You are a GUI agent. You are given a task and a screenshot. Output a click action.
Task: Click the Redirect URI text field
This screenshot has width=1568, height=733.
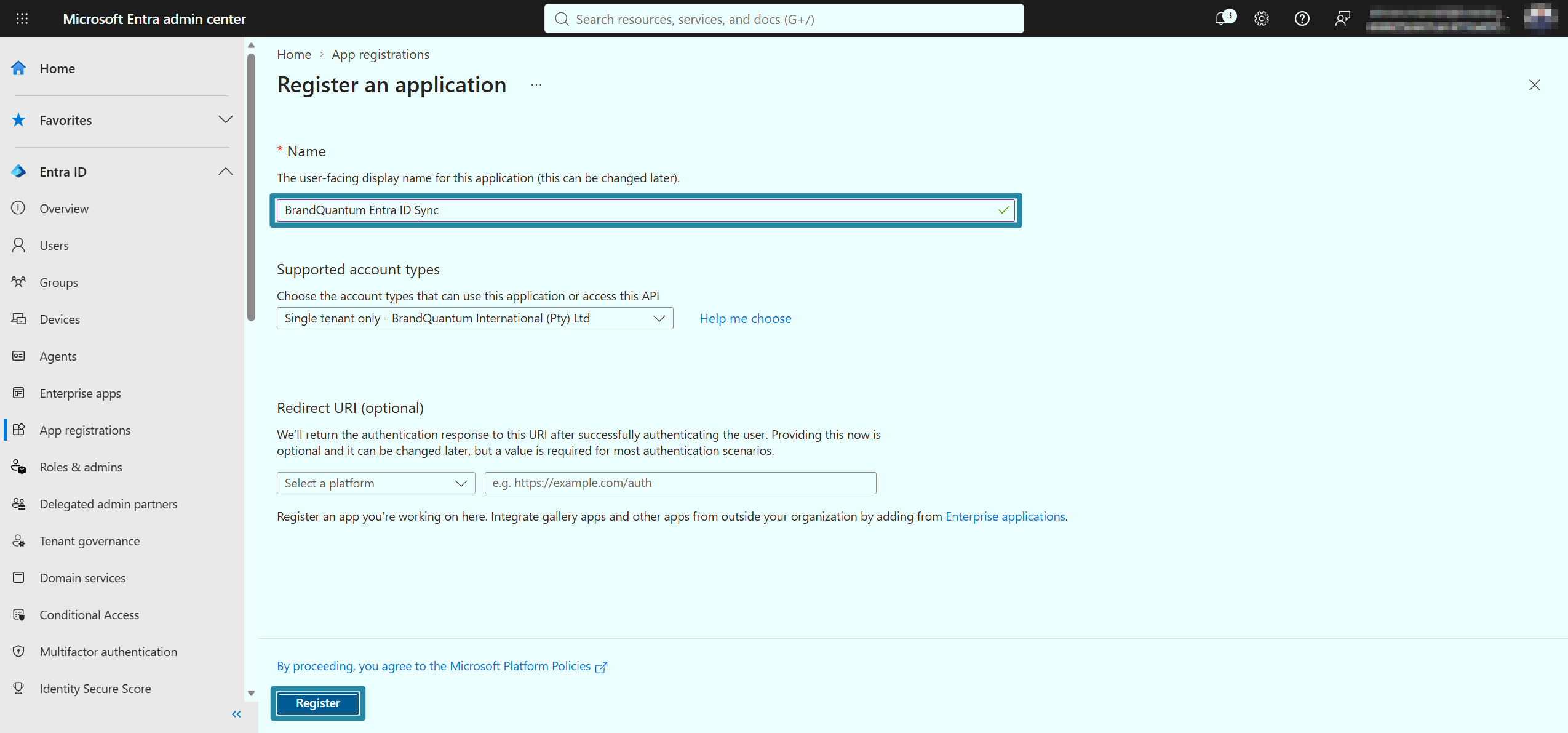680,483
